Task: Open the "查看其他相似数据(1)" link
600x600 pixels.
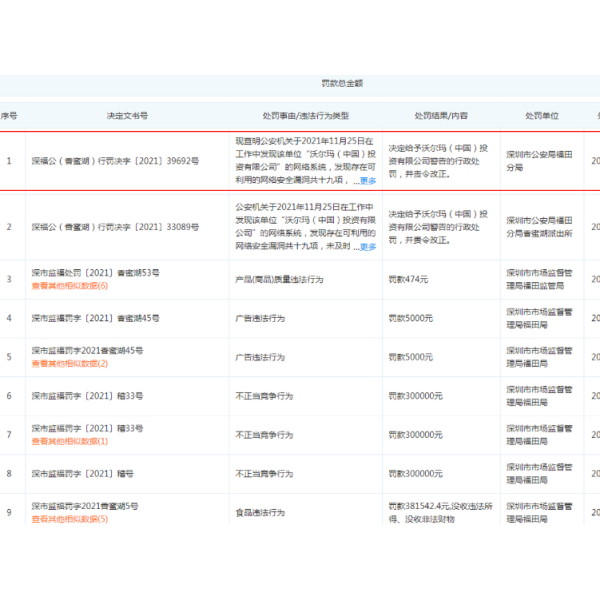Action: [x=70, y=441]
